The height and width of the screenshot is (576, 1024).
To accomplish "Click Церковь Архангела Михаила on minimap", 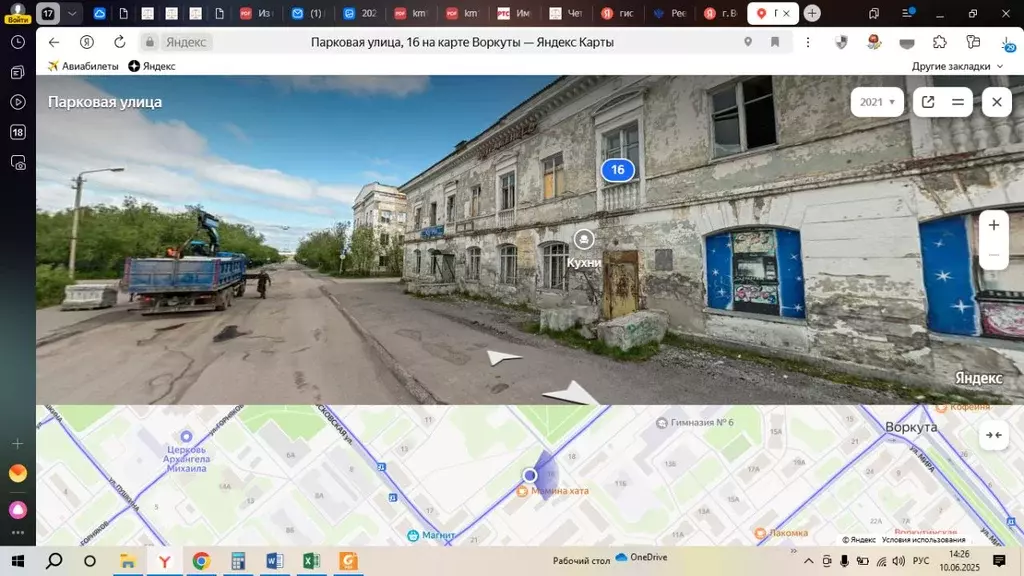I will click(x=187, y=453).
